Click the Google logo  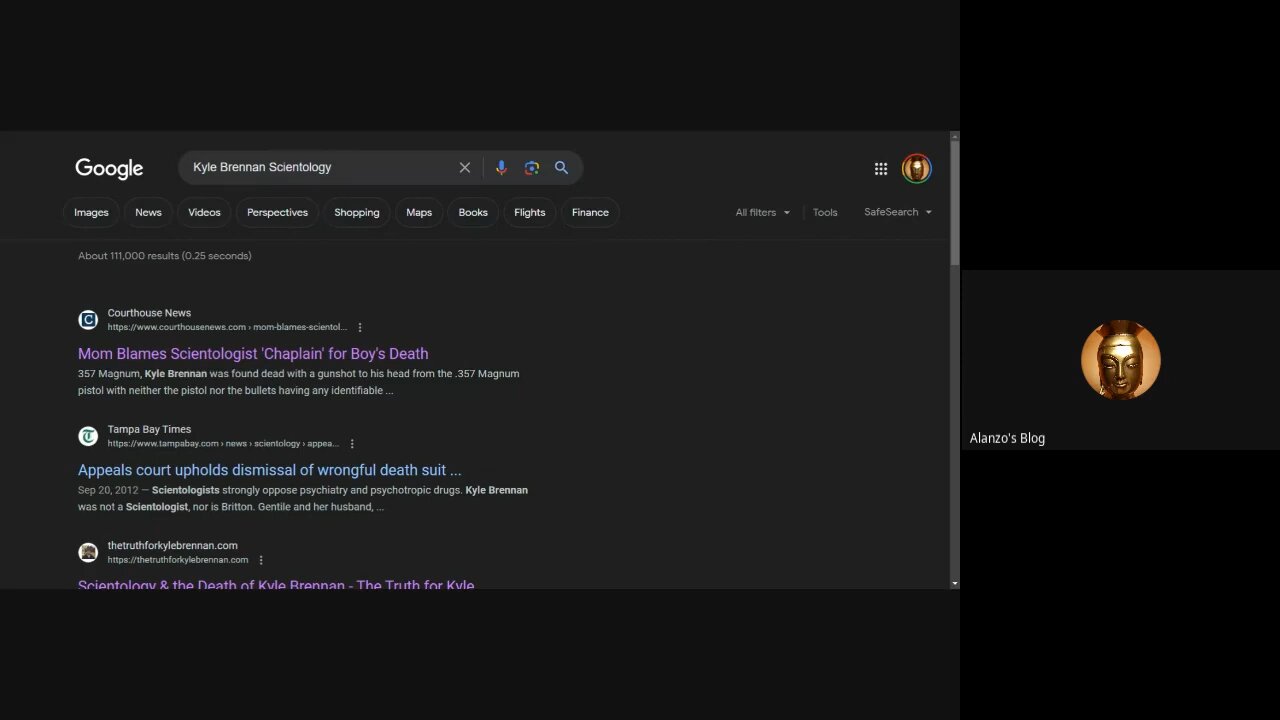click(x=109, y=168)
